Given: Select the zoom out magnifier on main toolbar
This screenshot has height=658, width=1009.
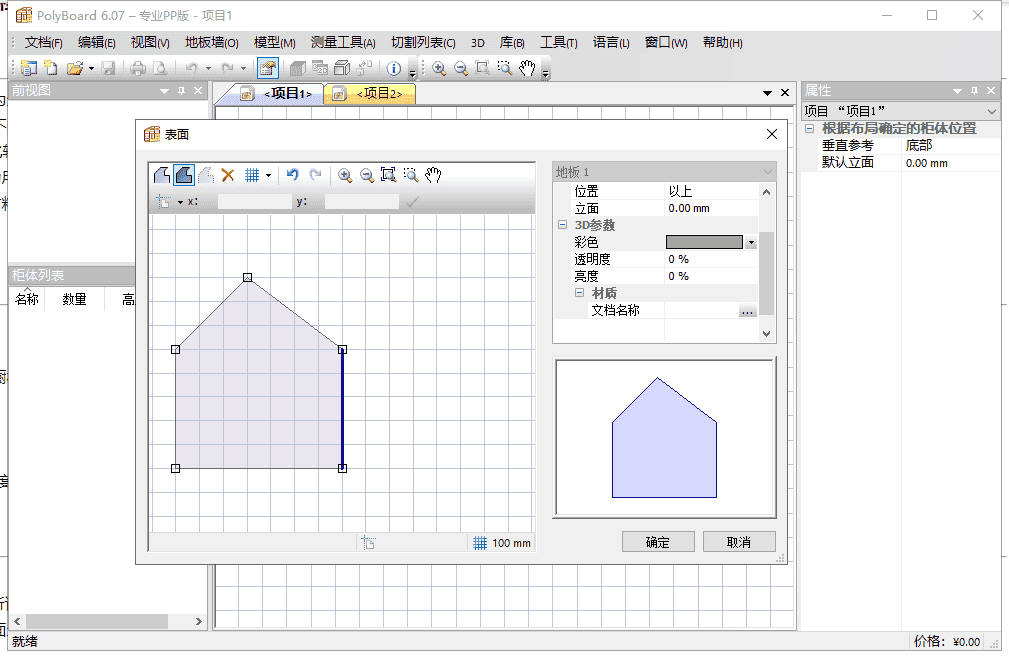Looking at the screenshot, I should point(460,68).
